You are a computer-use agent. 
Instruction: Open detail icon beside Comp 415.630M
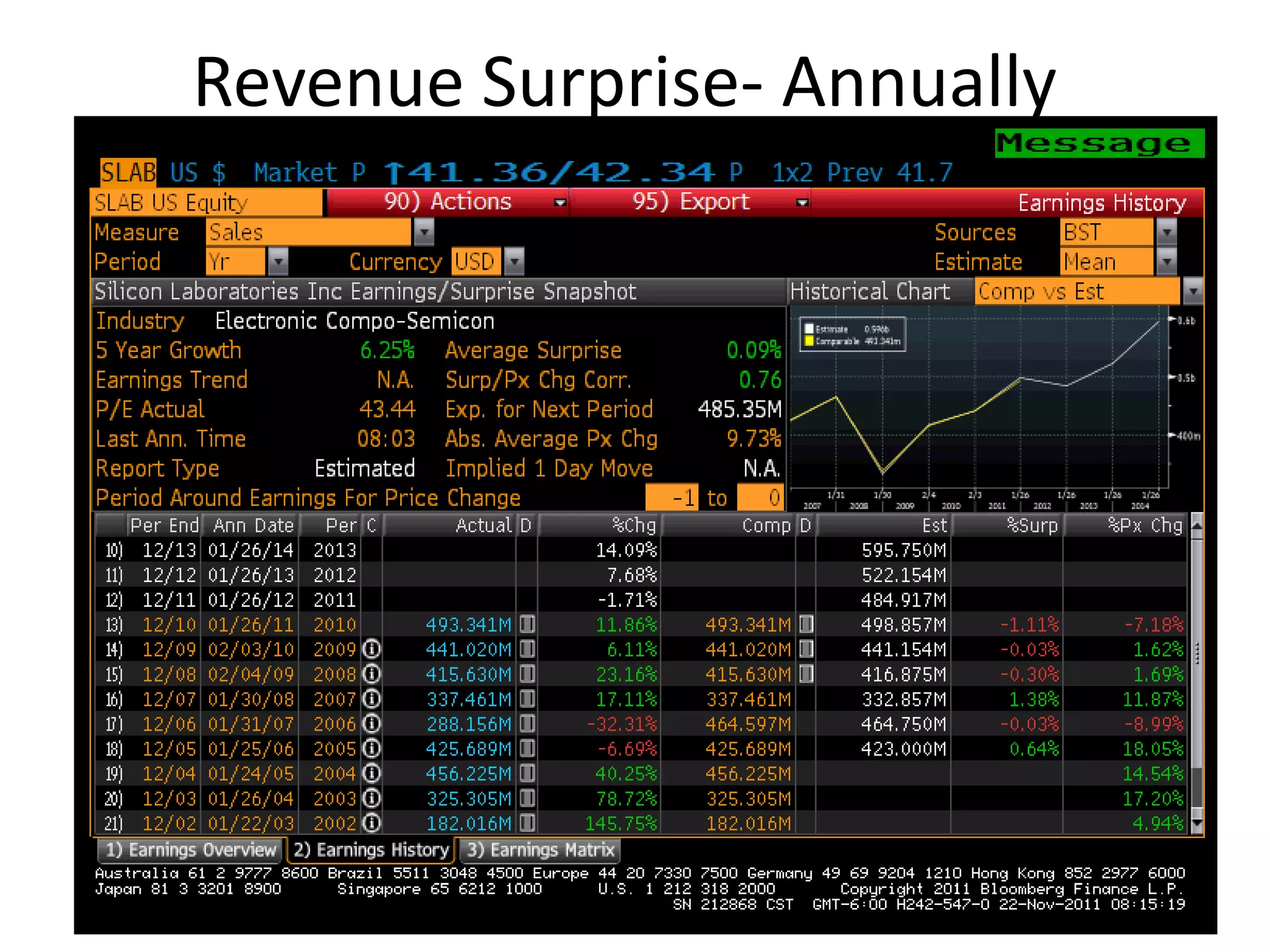tap(806, 674)
